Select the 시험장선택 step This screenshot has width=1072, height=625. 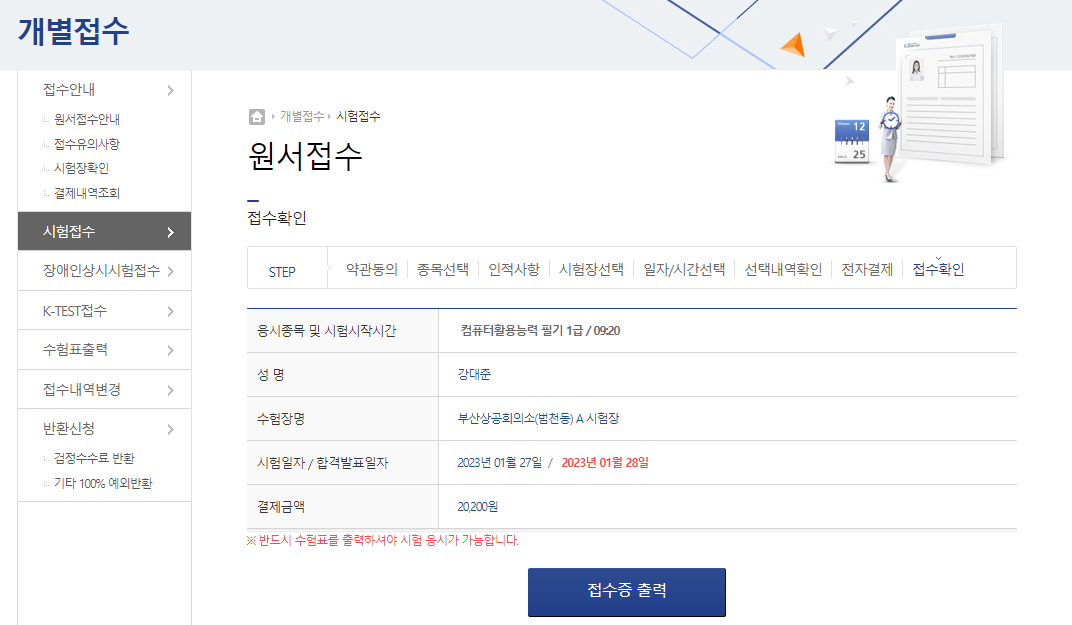coord(591,269)
